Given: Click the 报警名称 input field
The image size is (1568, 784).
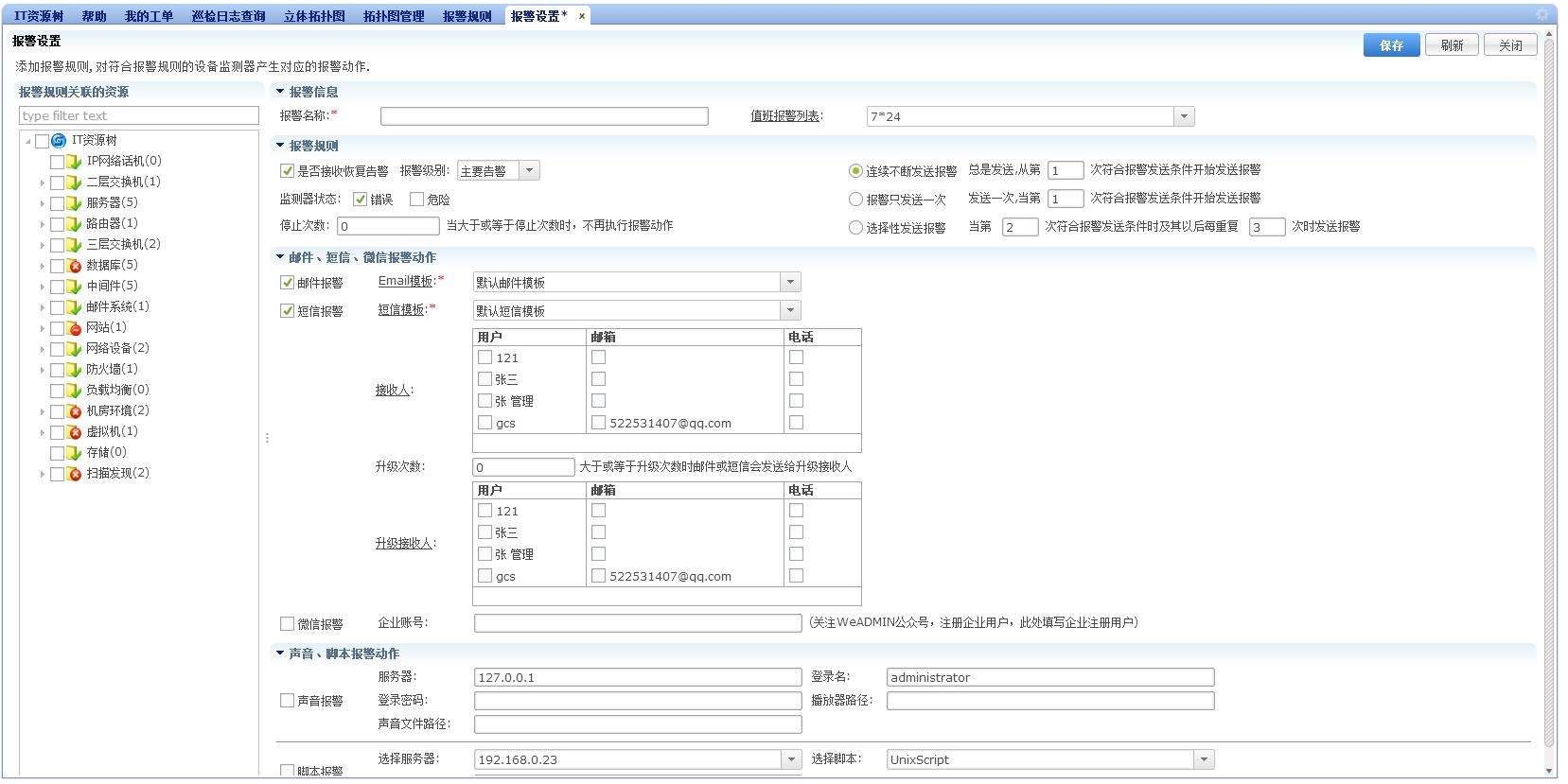Looking at the screenshot, I should pos(544,116).
